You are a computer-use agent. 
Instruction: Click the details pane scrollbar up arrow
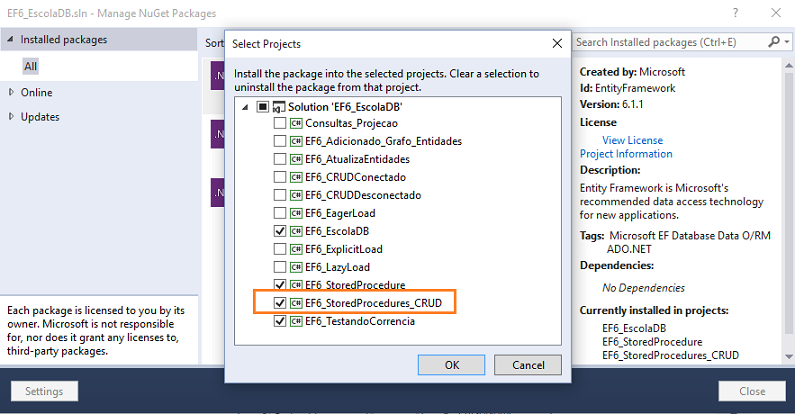coord(788,65)
